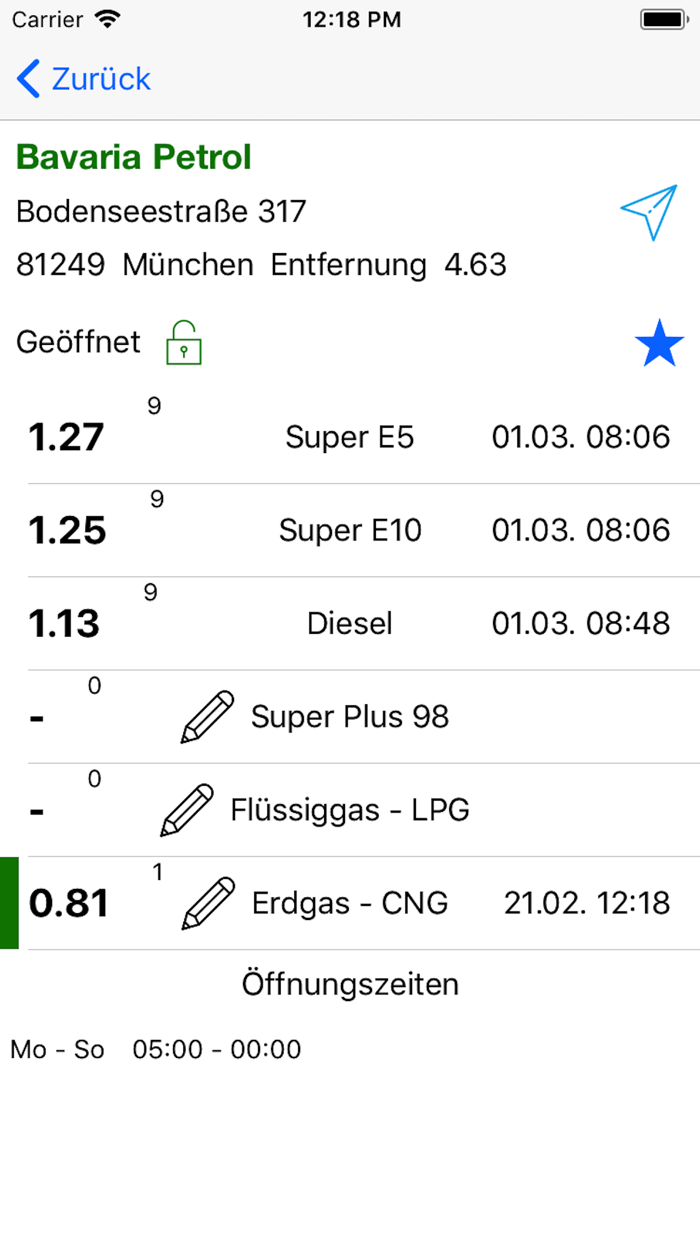Click the Bodenseestraße 317 address

(x=161, y=211)
